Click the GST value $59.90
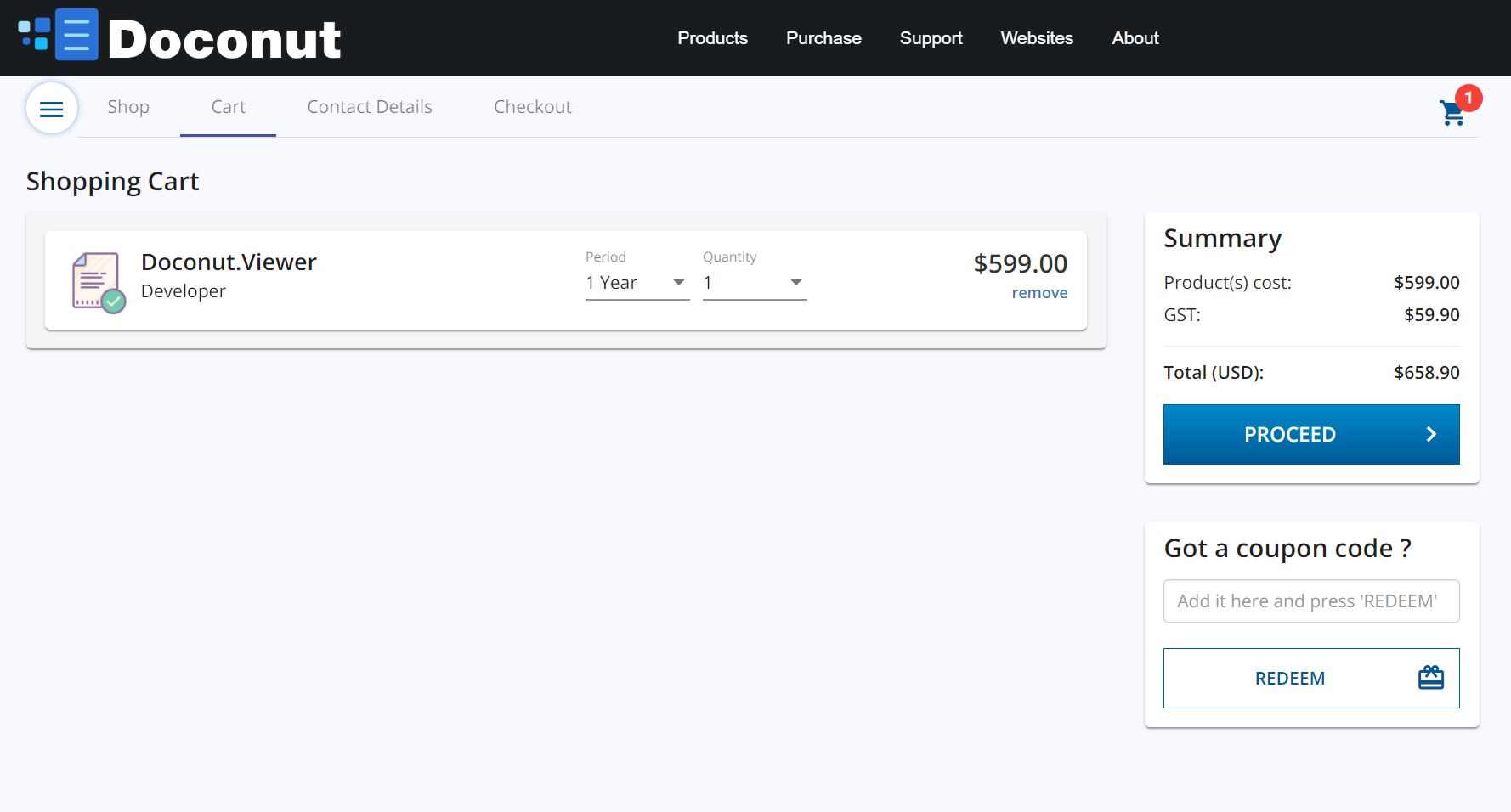The height and width of the screenshot is (812, 1511). (x=1432, y=315)
